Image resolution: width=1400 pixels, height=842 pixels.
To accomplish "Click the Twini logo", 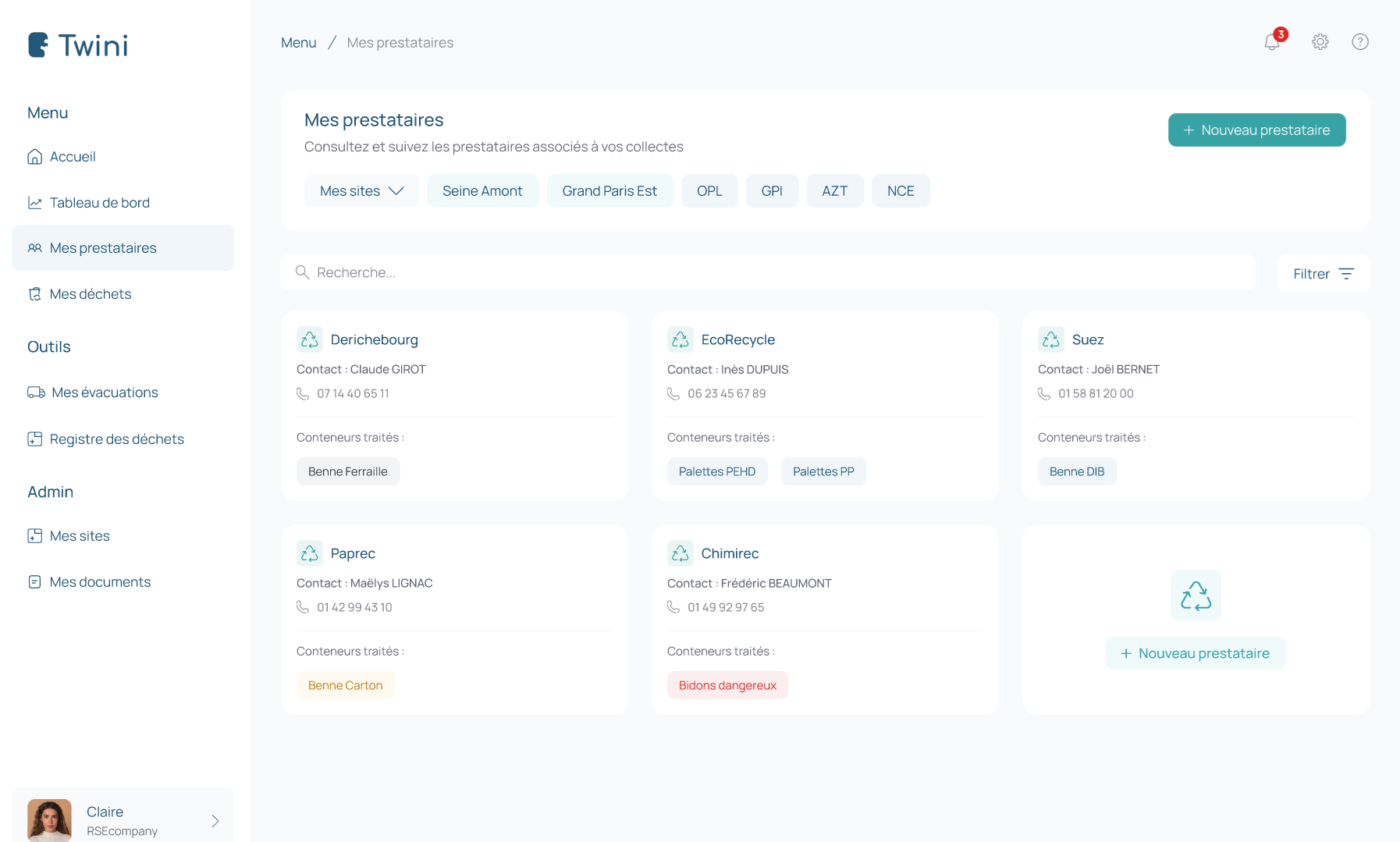I will tap(78, 45).
